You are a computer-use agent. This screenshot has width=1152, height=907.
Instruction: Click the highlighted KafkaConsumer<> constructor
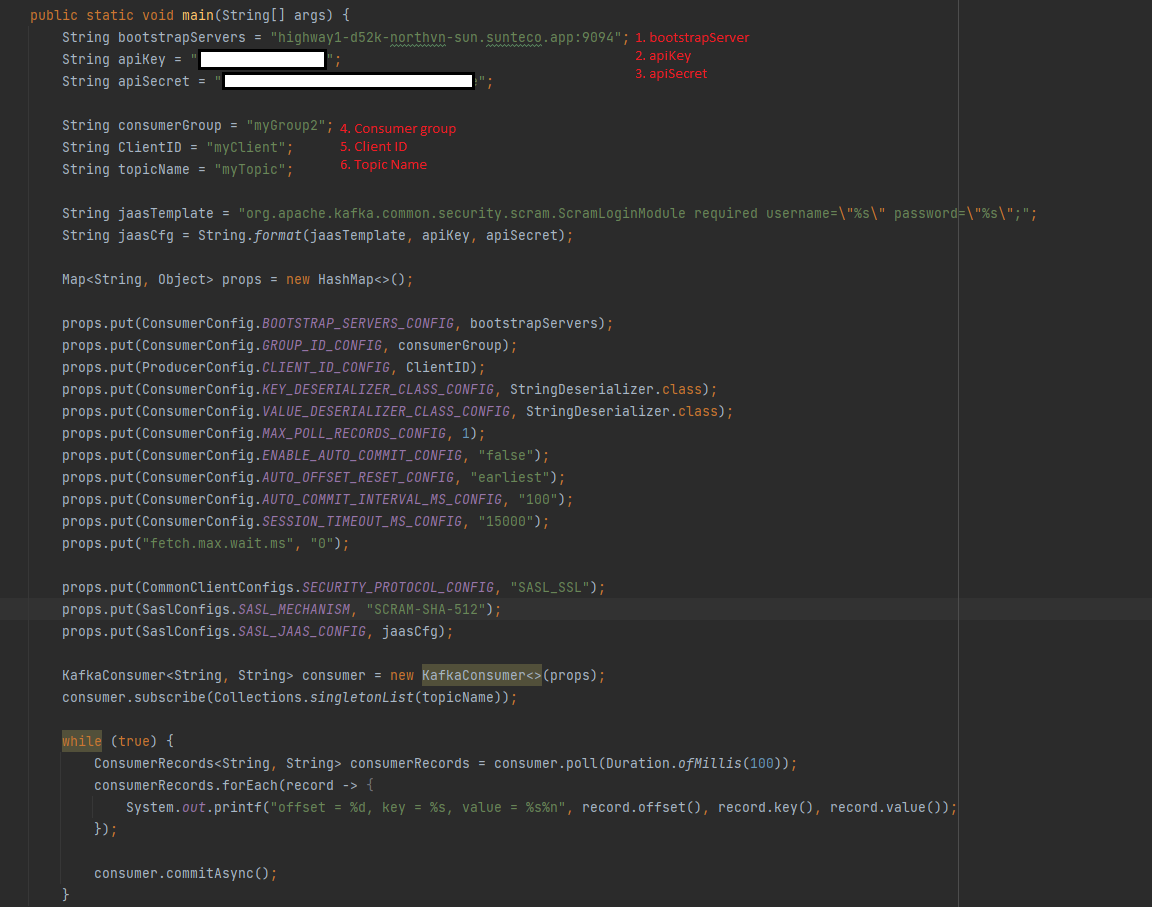(x=481, y=676)
